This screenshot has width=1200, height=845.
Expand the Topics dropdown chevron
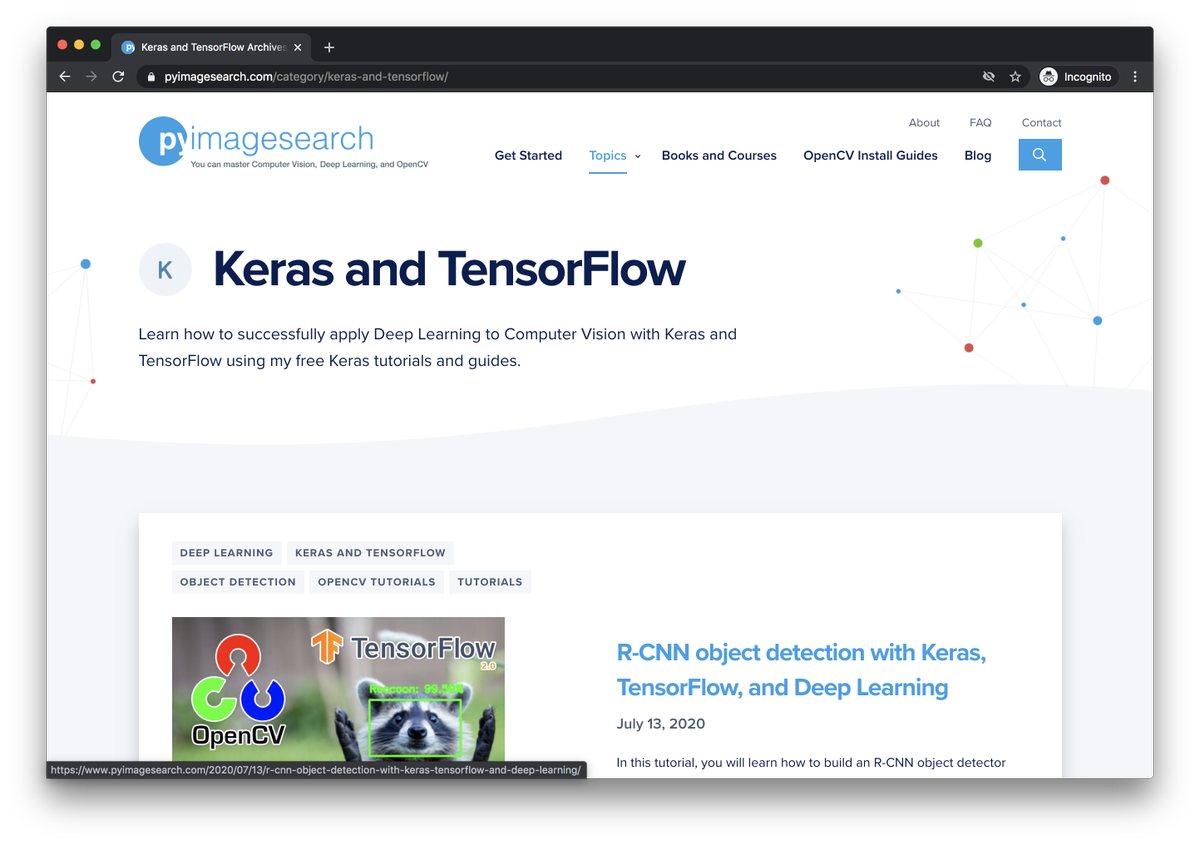click(x=638, y=156)
